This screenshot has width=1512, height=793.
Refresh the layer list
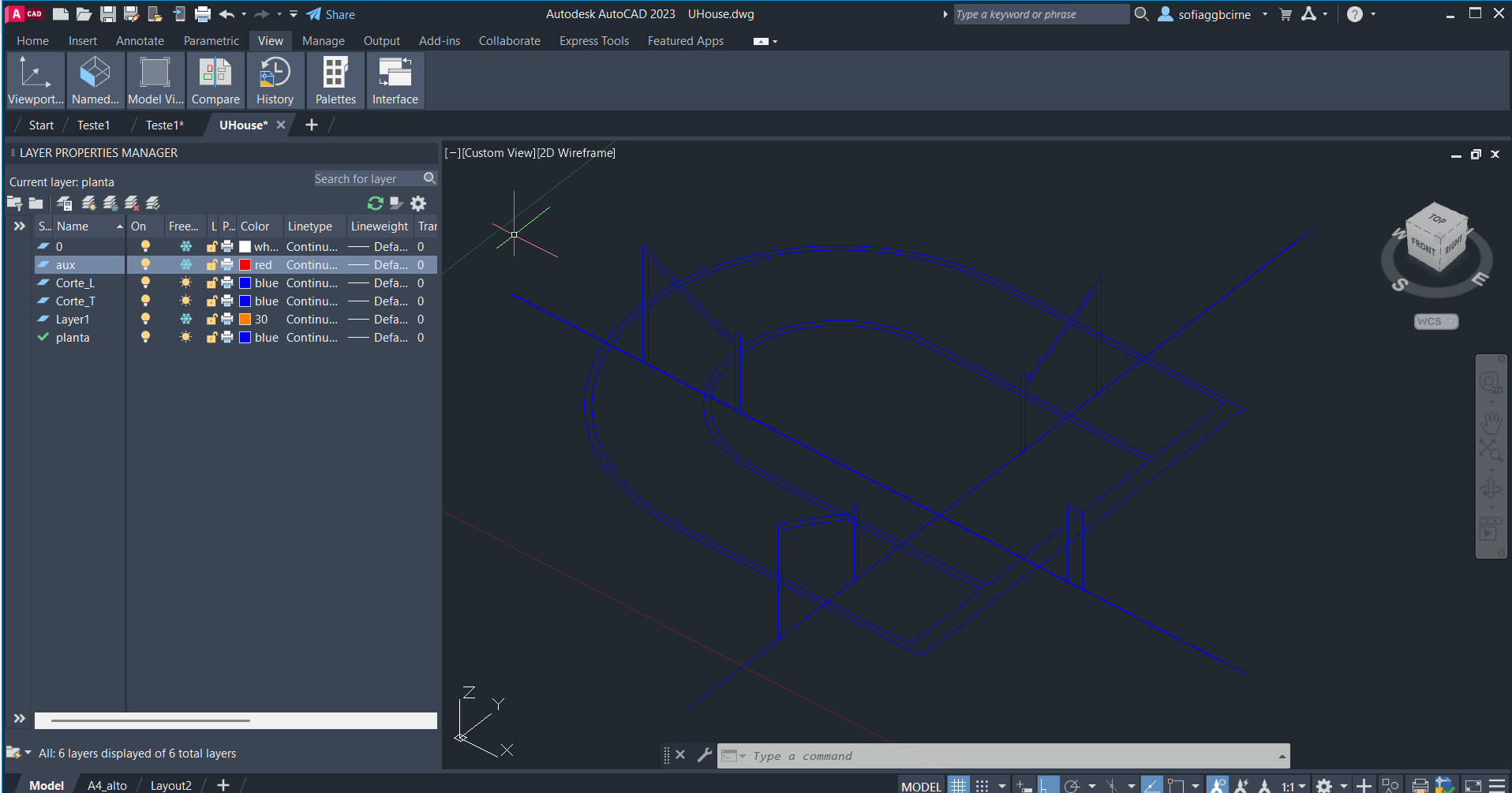click(375, 204)
